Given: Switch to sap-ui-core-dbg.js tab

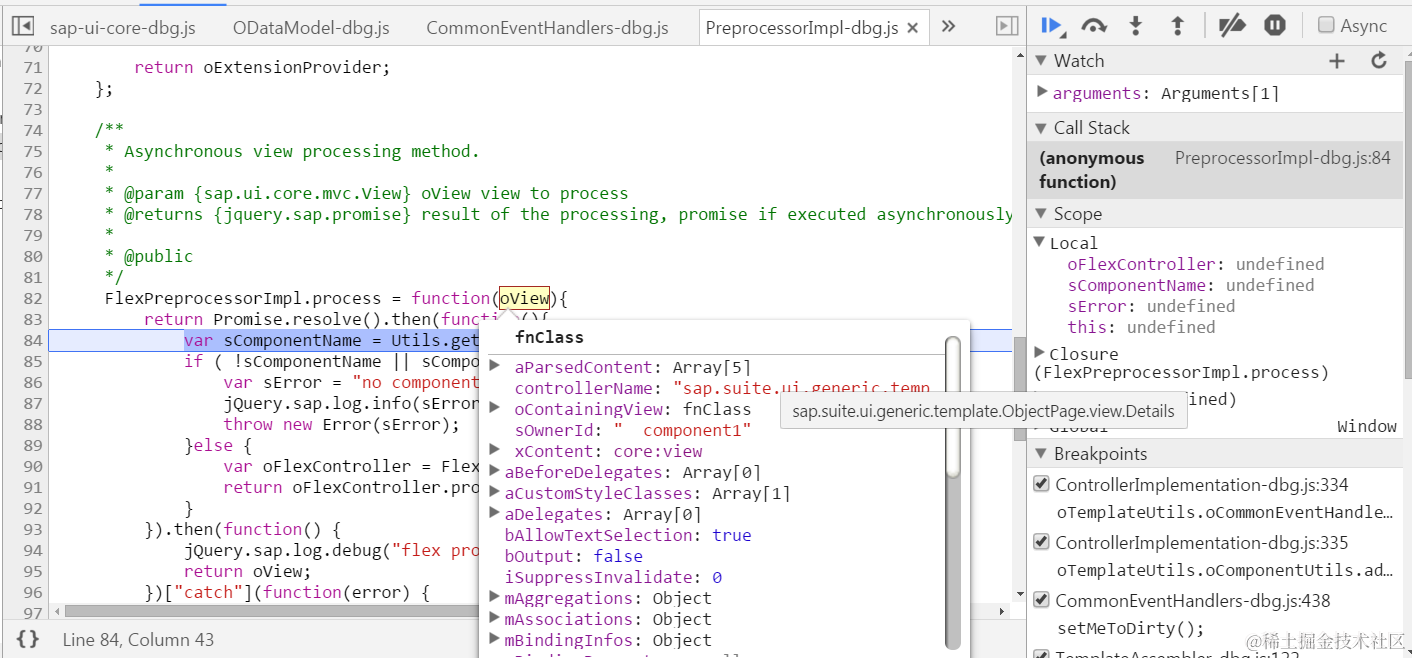Looking at the screenshot, I should coord(123,28).
